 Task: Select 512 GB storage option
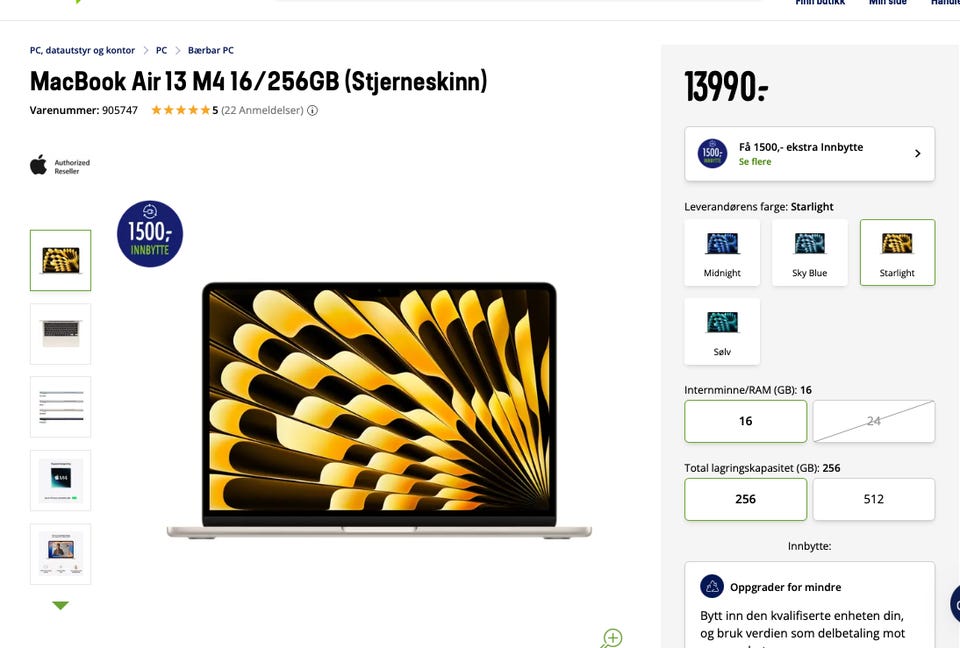(874, 499)
